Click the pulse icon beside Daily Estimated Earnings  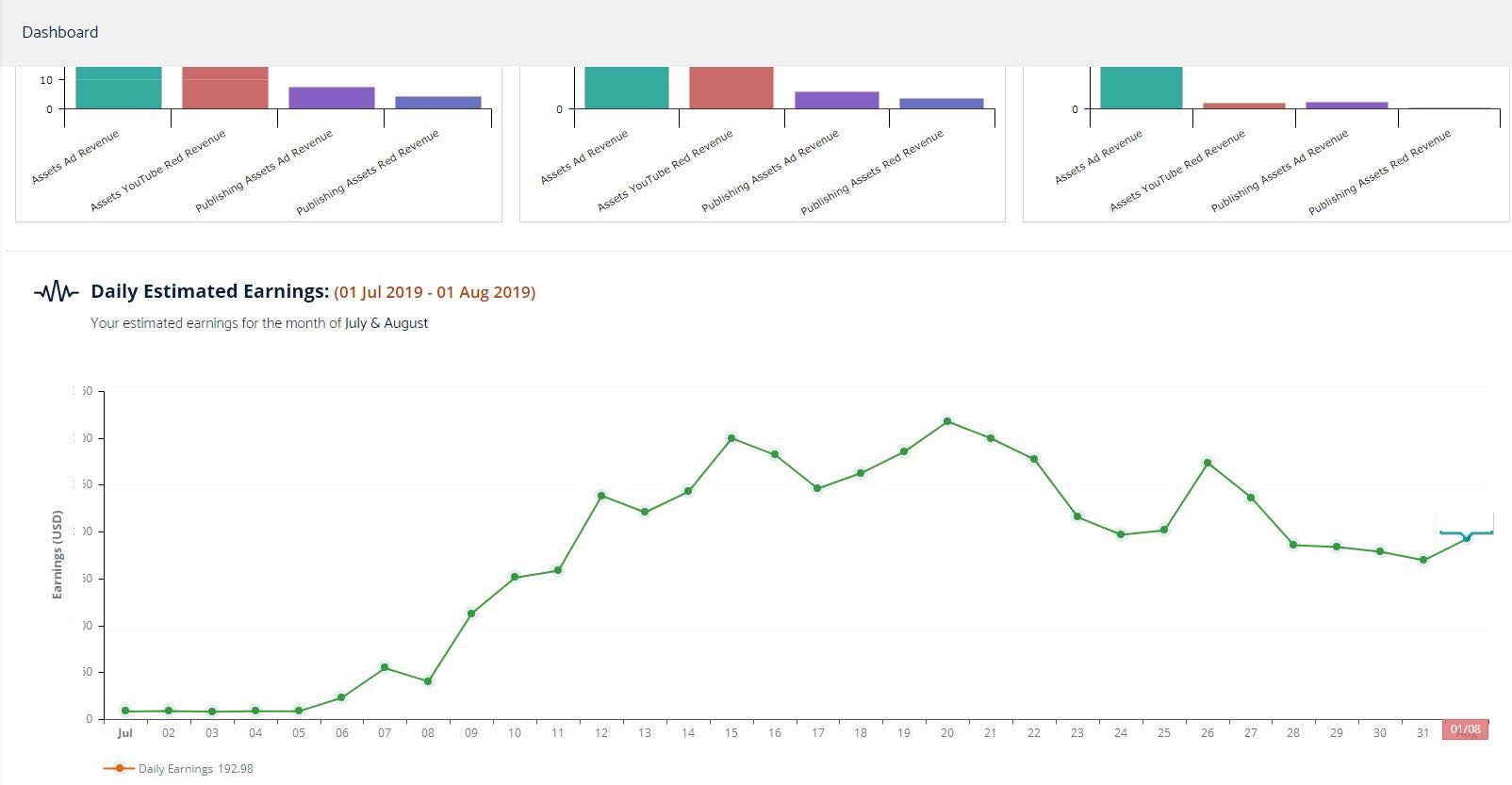tap(56, 292)
